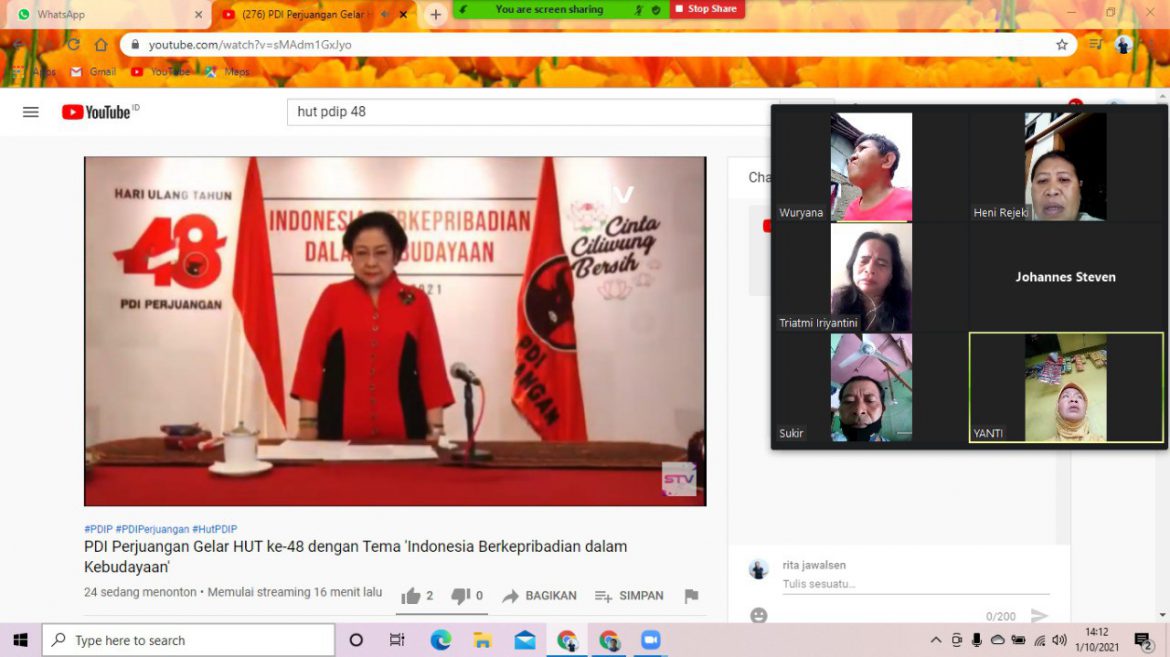1170x657 pixels.
Task: Click the thumbs up like icon
Action: click(414, 595)
